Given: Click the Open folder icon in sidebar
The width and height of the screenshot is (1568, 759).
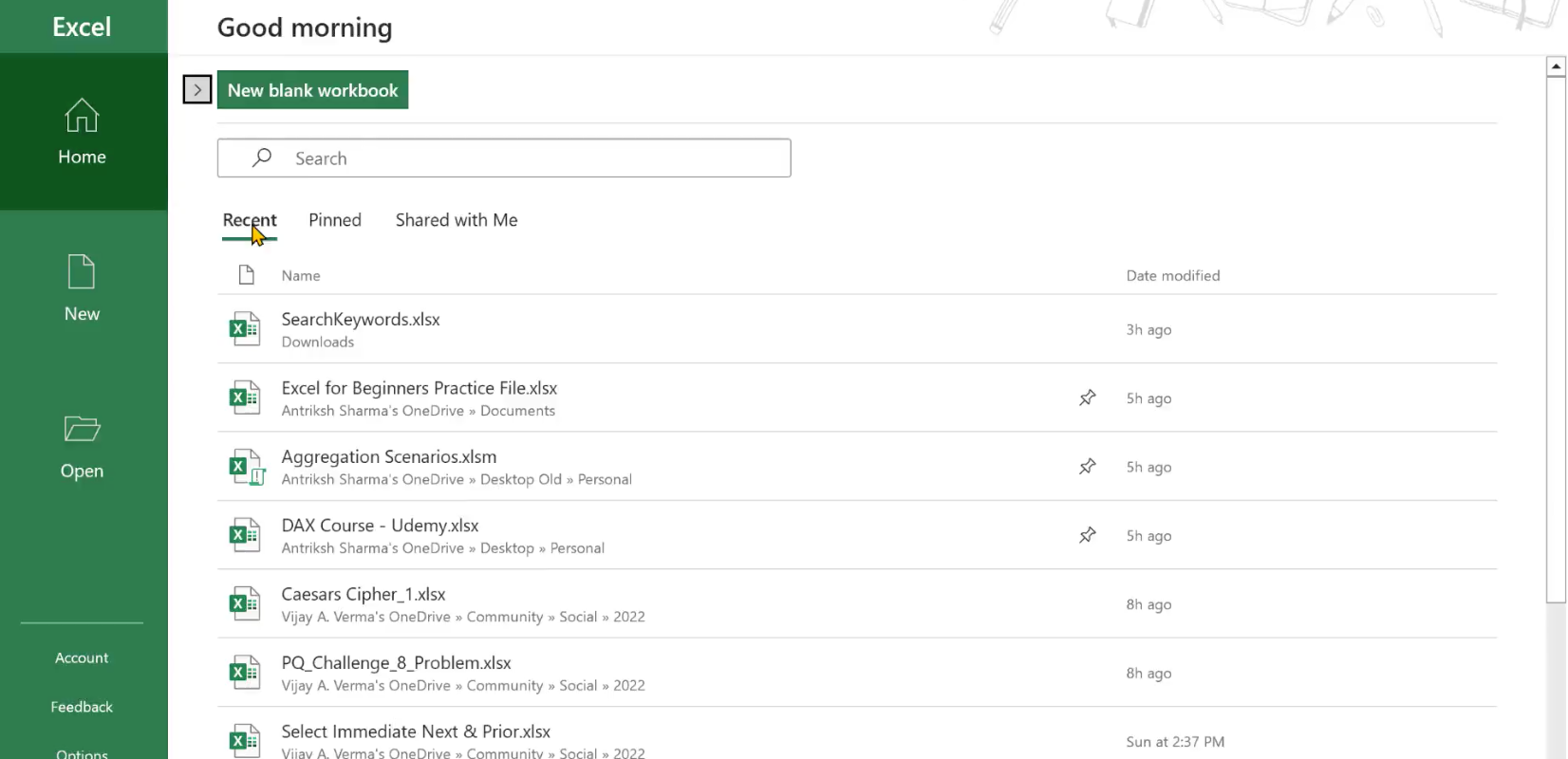Looking at the screenshot, I should coord(82,429).
